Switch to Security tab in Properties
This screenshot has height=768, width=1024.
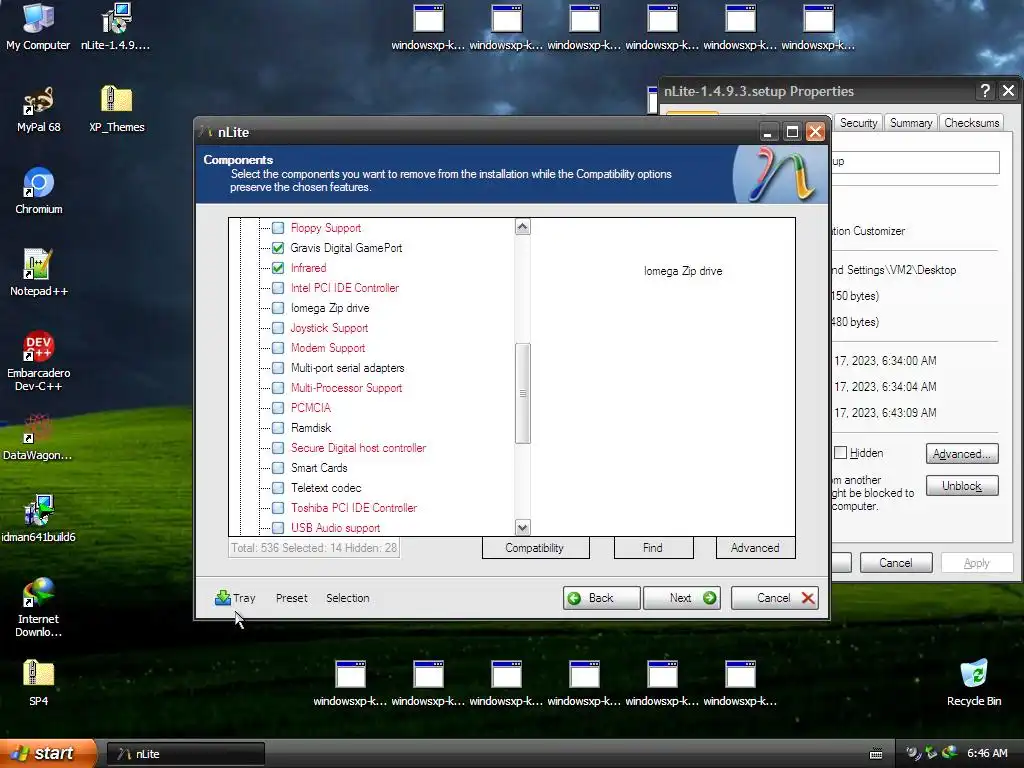pos(858,123)
